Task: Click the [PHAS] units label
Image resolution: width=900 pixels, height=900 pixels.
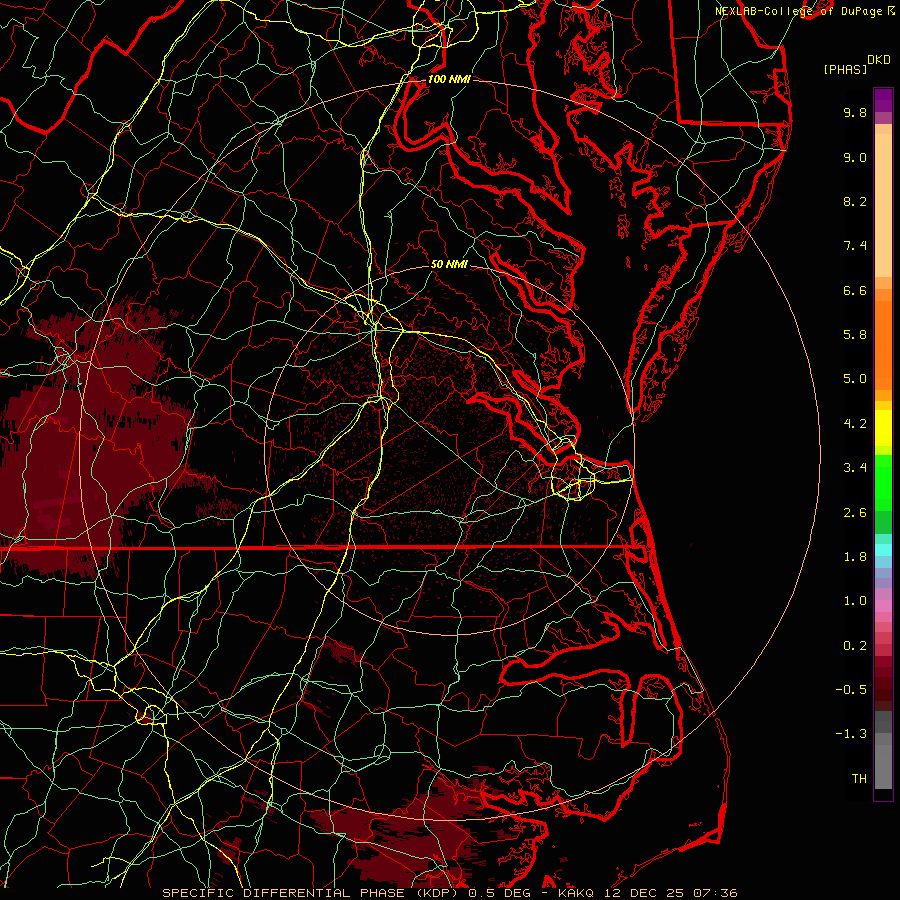Action: coord(845,70)
